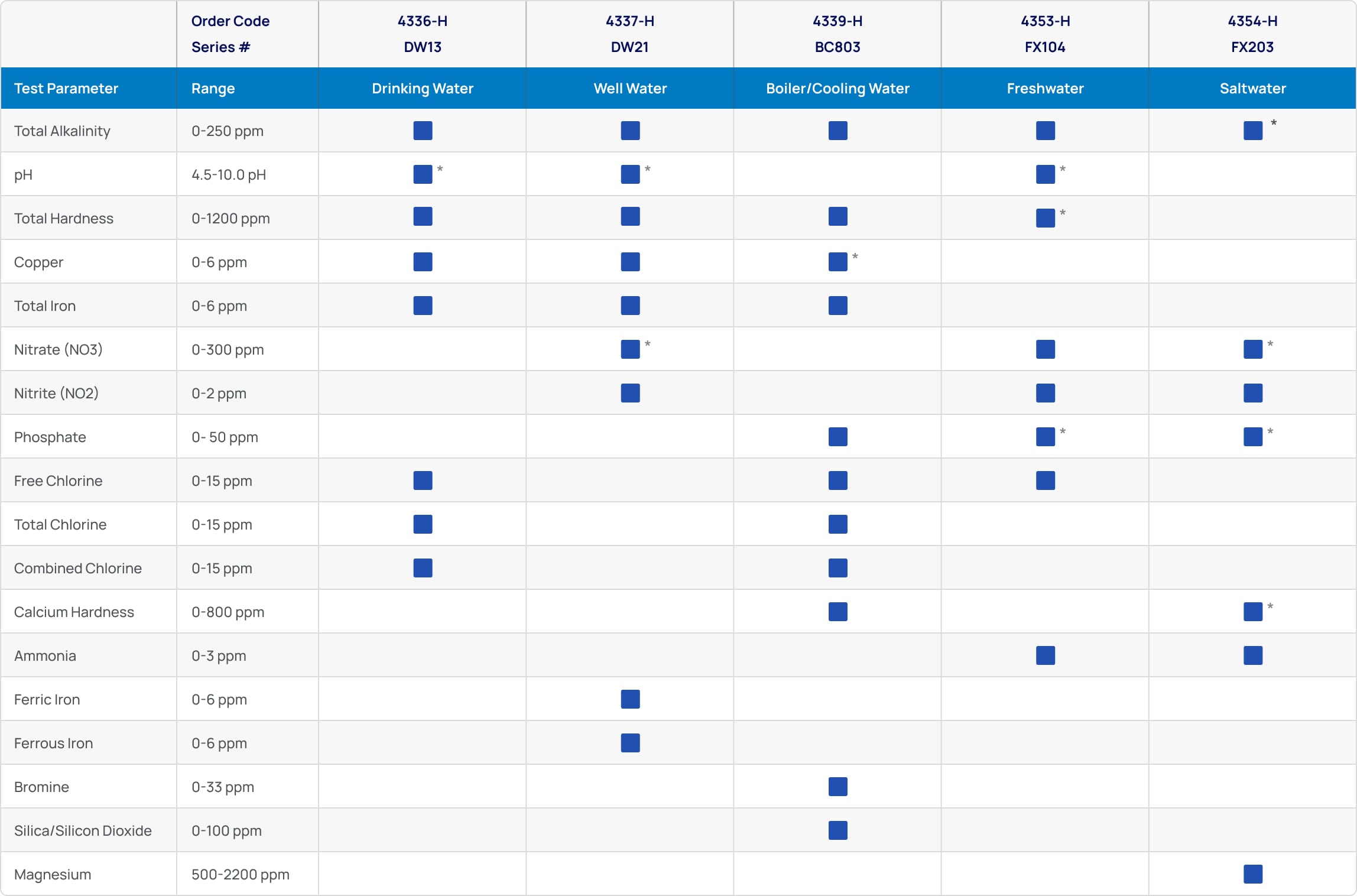Click the Ammonia indicator under Freshwater
1357x896 pixels.
1045,655
